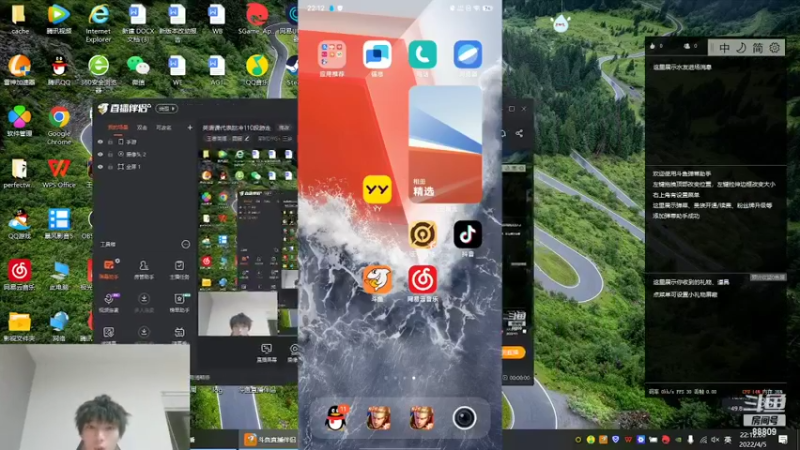The width and height of the screenshot is (800, 450).
Task: Select the 全屏 1 source row
Action: [145, 167]
